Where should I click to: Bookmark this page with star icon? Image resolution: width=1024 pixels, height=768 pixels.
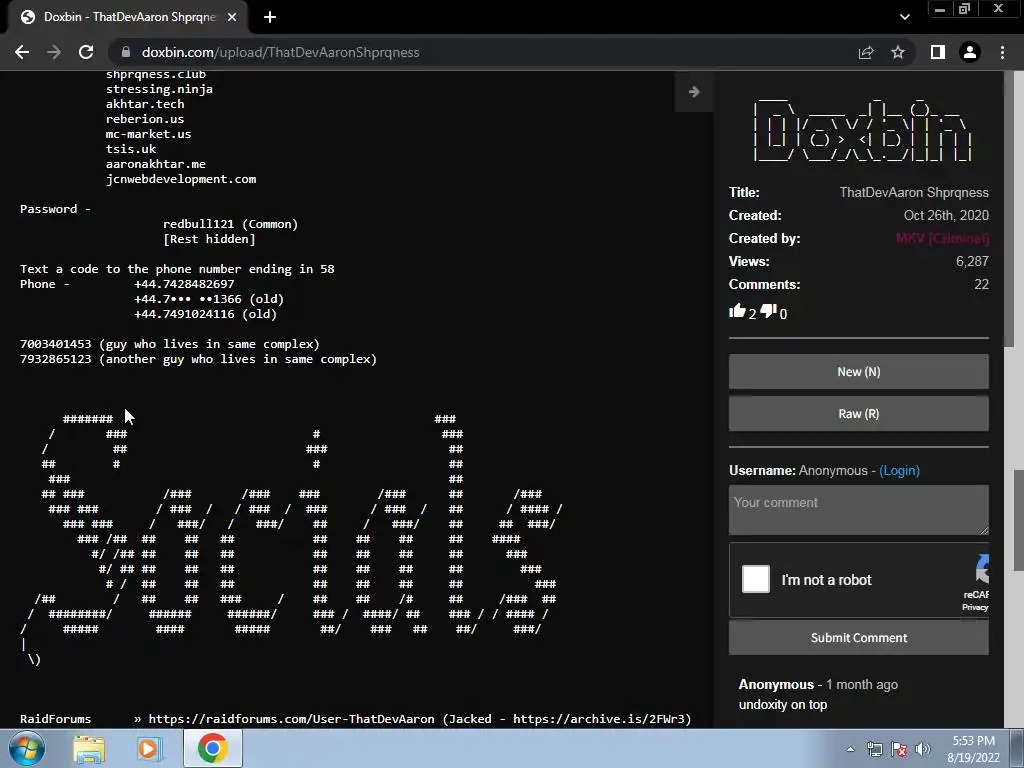898,52
